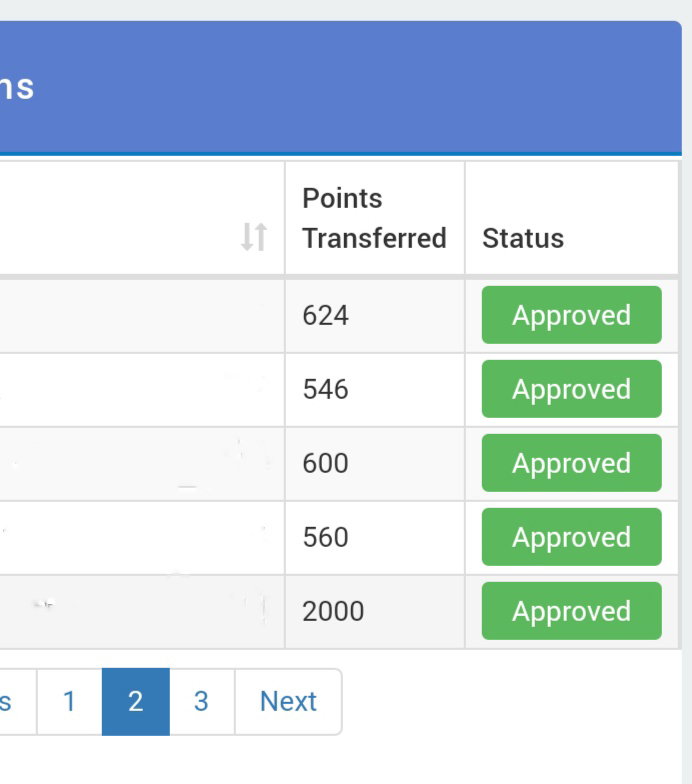This screenshot has height=784, width=692.
Task: Go to page 1
Action: 70,701
